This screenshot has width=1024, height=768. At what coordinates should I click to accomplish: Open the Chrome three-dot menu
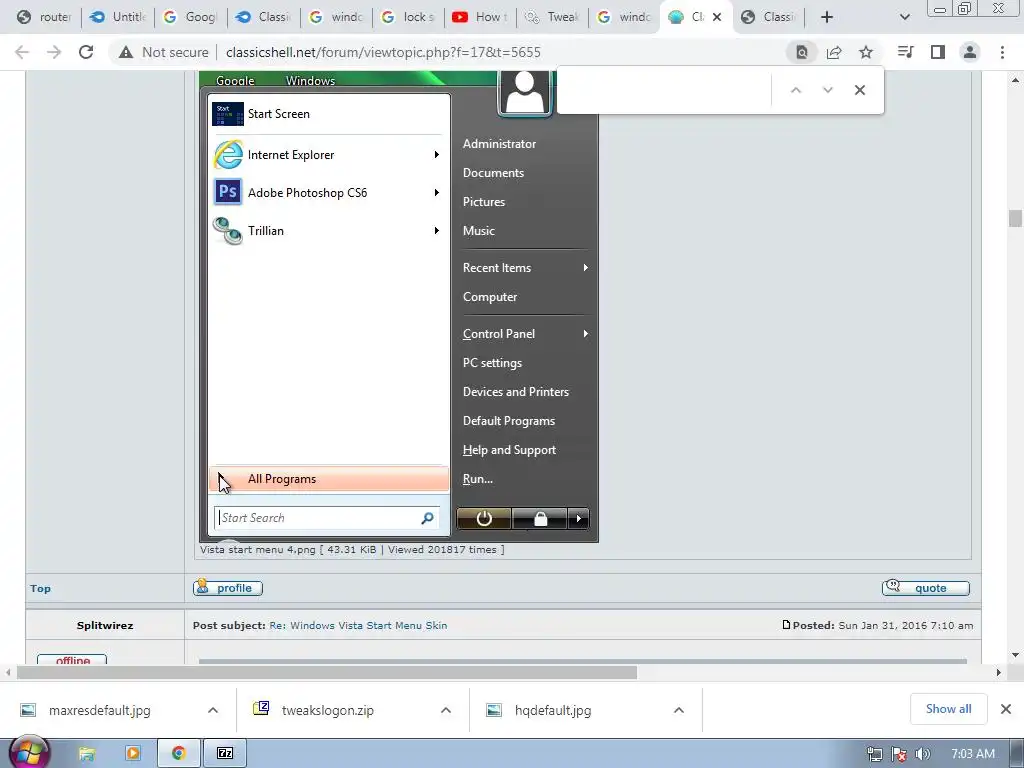[x=1002, y=52]
